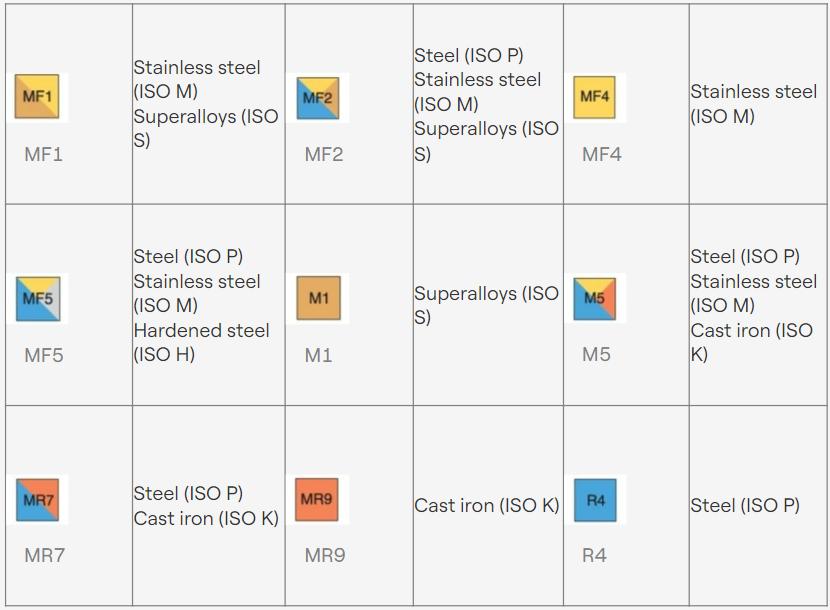The height and width of the screenshot is (610, 830).
Task: Click the R4 label under icon
Action: (594, 555)
